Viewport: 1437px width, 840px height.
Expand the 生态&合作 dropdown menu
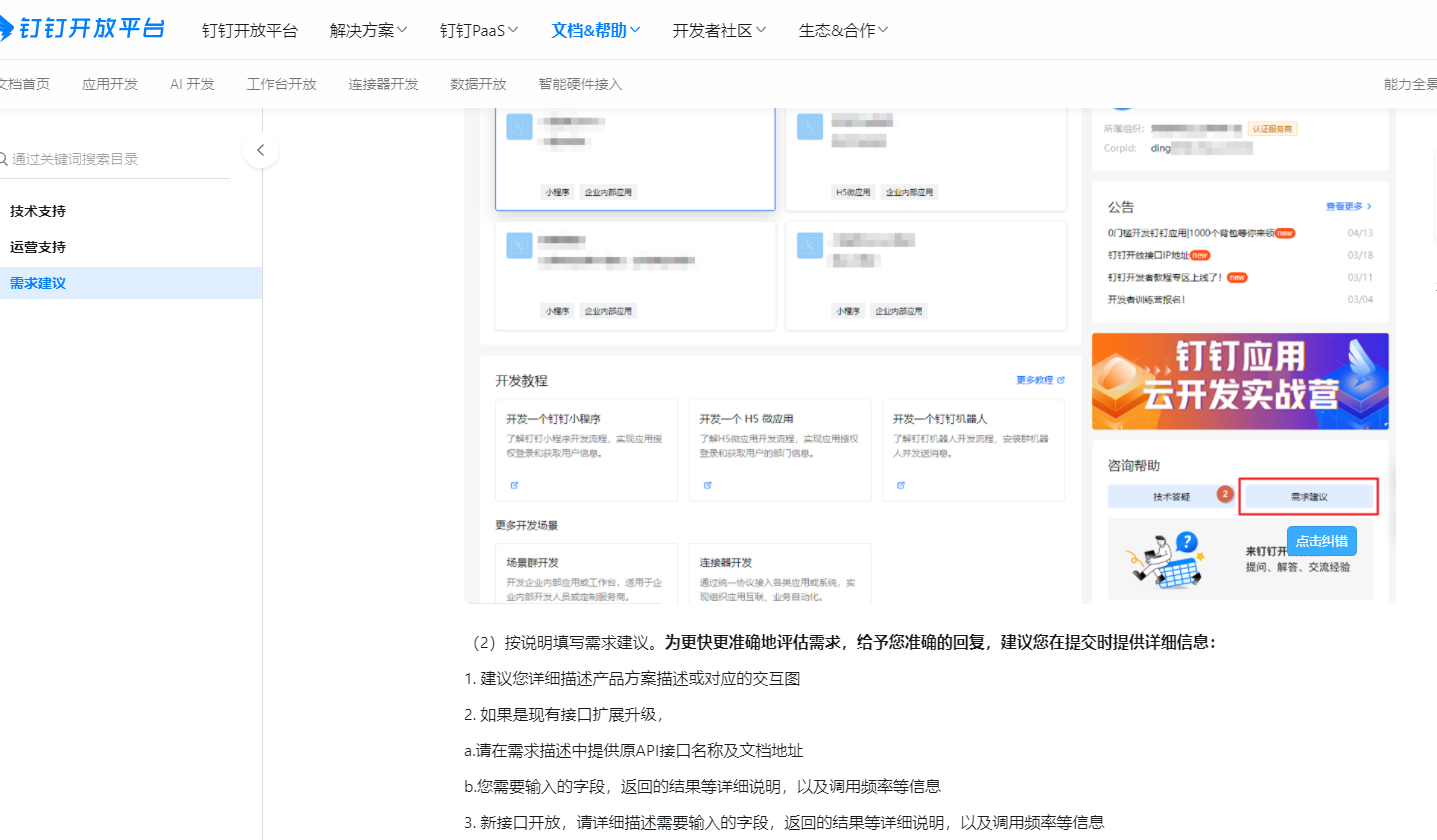(844, 30)
